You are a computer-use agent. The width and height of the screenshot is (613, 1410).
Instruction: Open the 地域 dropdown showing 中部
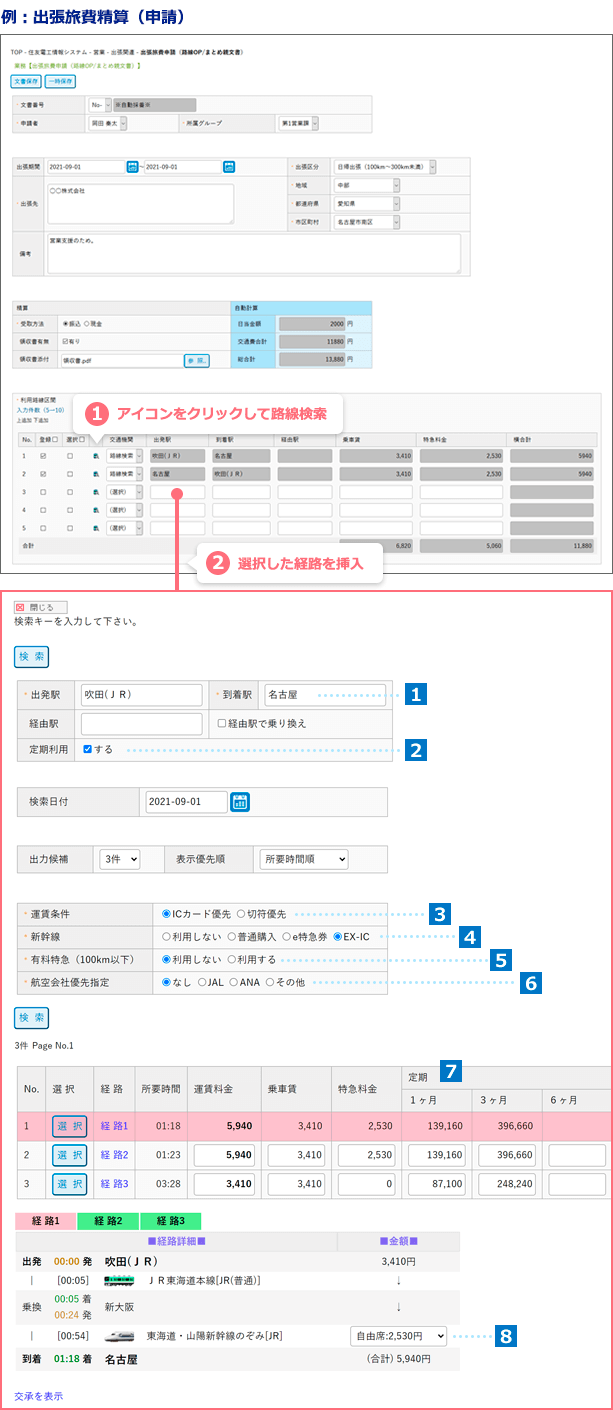pyautogui.click(x=367, y=185)
